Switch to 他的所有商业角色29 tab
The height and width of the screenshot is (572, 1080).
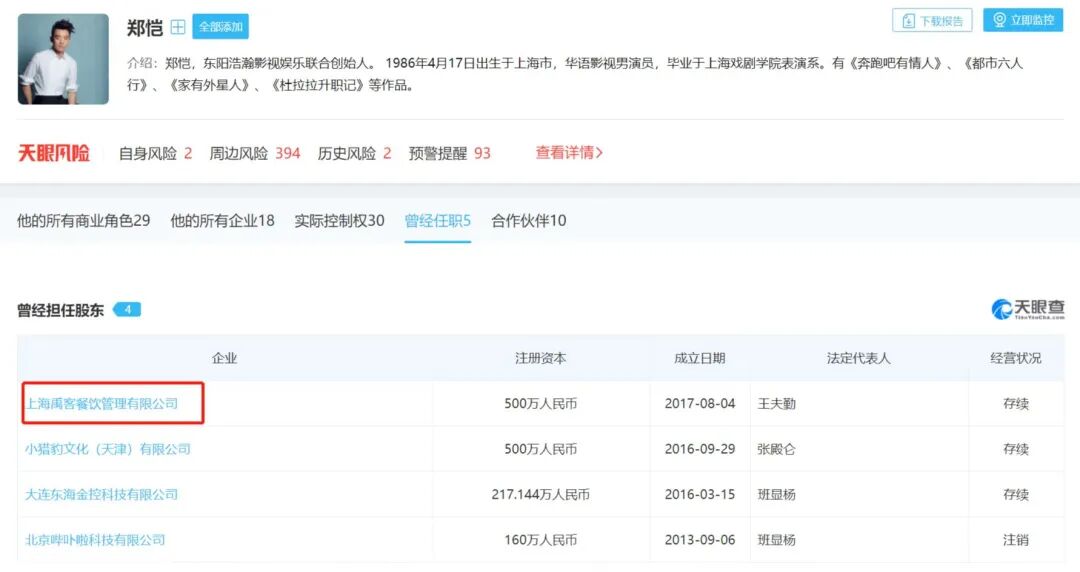click(x=83, y=221)
